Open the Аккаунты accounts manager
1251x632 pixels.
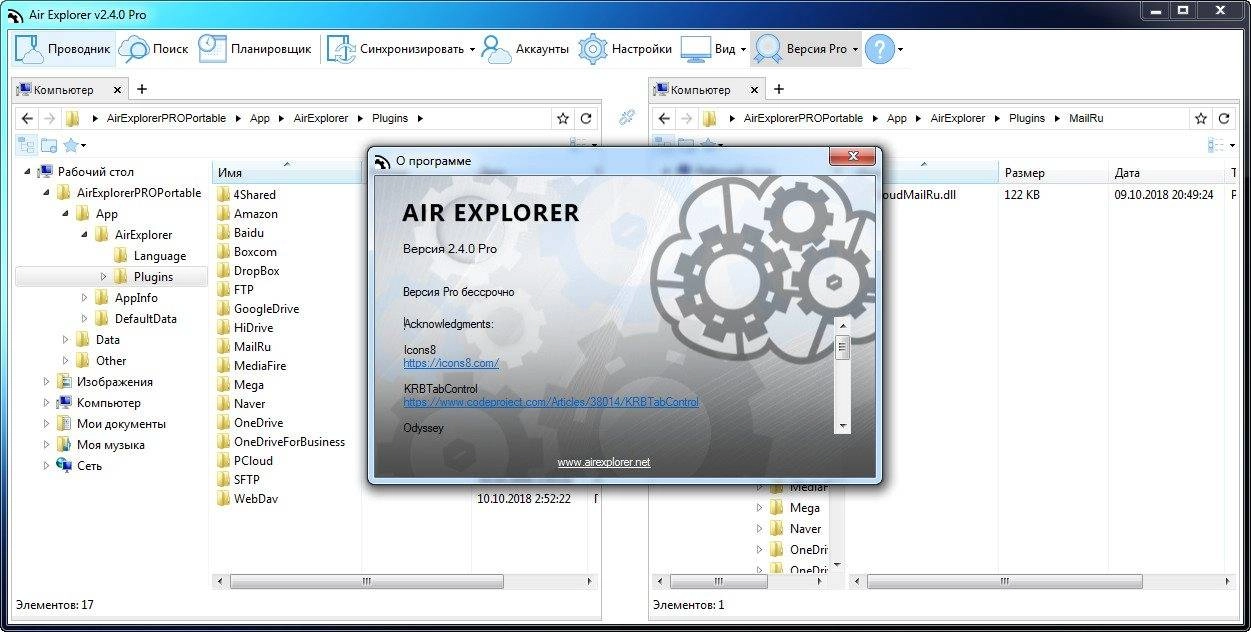click(525, 48)
